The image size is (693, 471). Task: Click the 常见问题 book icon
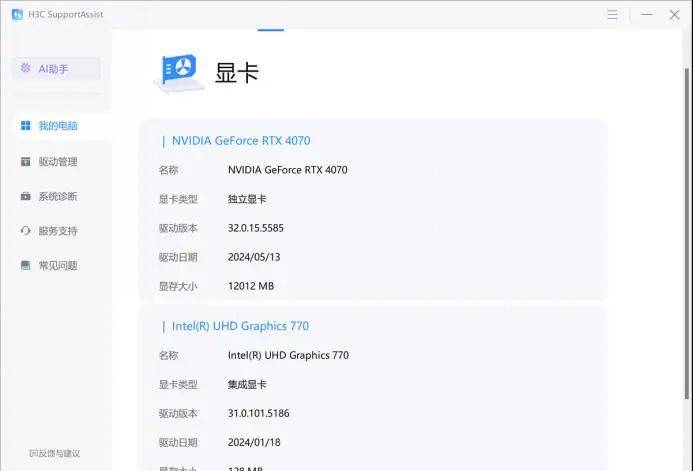[x=26, y=265]
